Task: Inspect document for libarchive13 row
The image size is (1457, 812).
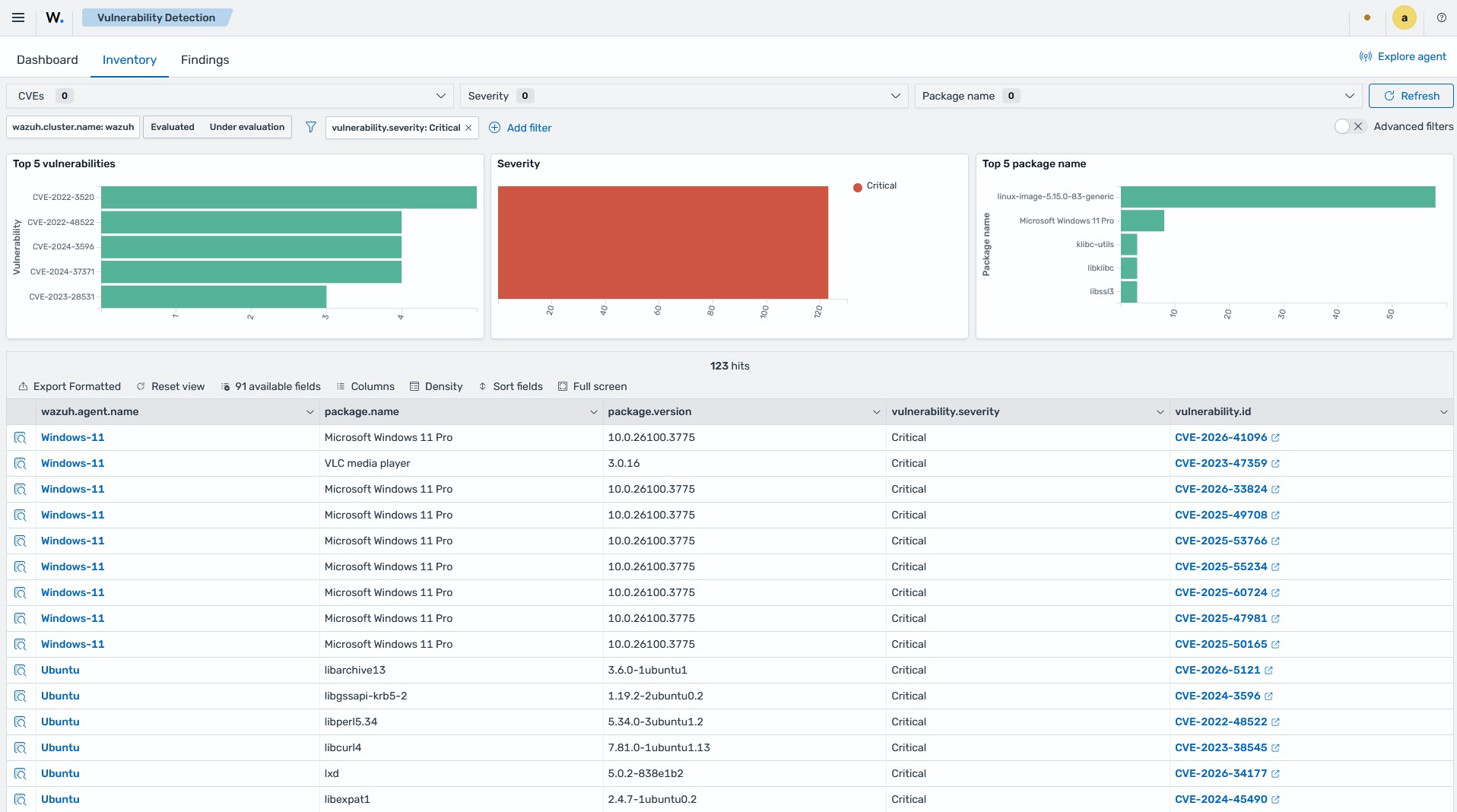Action: (21, 671)
